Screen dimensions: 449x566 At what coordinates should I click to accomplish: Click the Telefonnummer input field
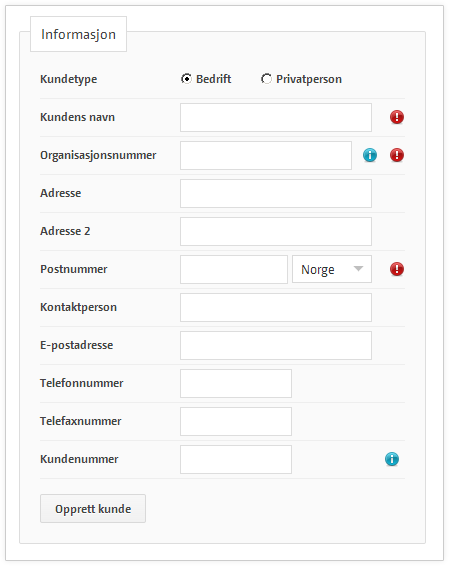(236, 383)
